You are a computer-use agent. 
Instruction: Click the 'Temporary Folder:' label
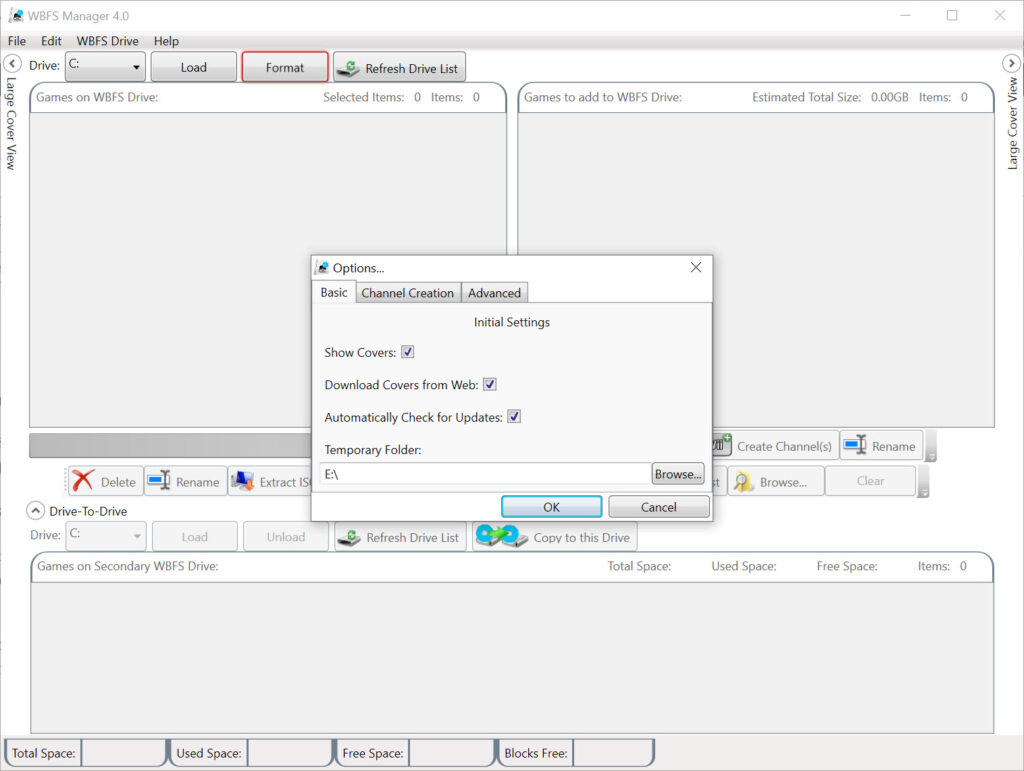[x=373, y=450]
